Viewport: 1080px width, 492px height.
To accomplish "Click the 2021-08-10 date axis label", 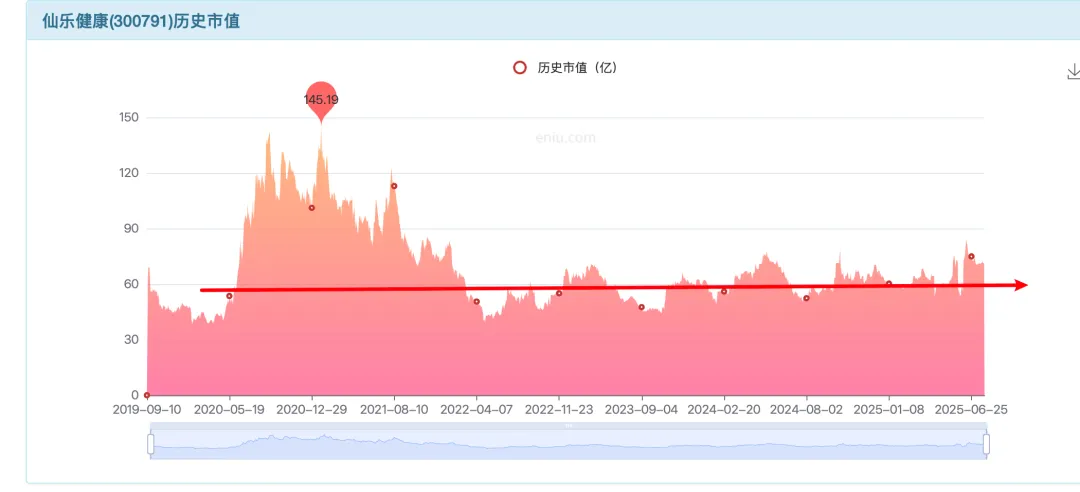I will click(394, 409).
